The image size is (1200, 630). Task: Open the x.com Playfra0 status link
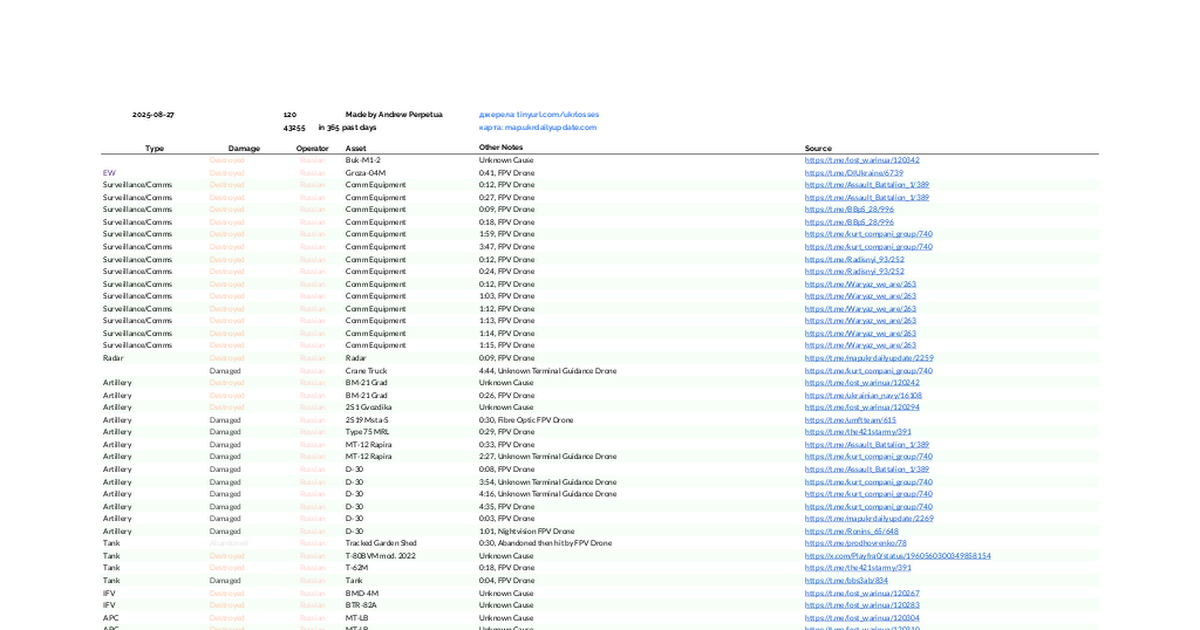click(898, 555)
